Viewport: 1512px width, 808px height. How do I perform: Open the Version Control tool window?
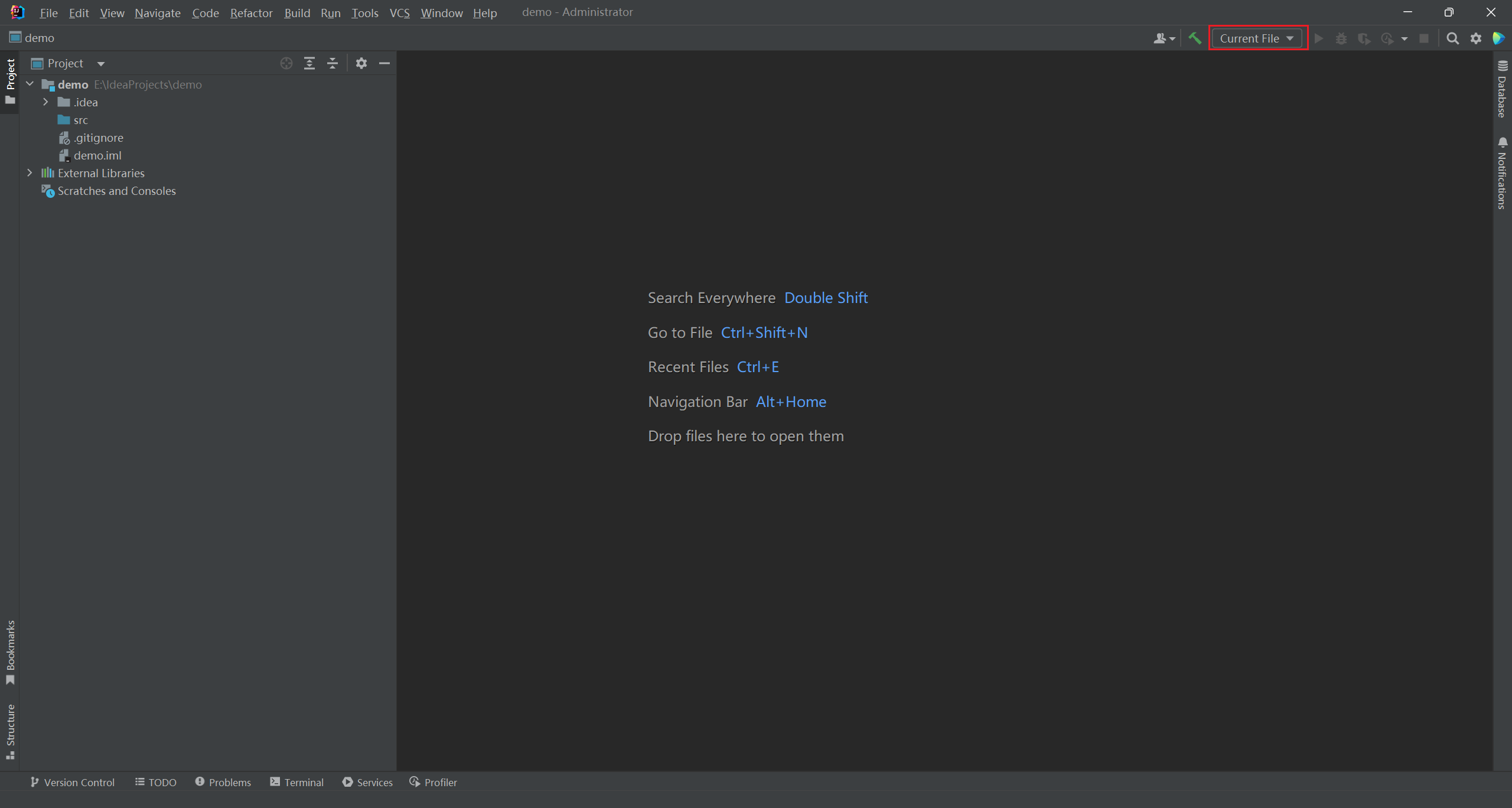pyautogui.click(x=73, y=782)
